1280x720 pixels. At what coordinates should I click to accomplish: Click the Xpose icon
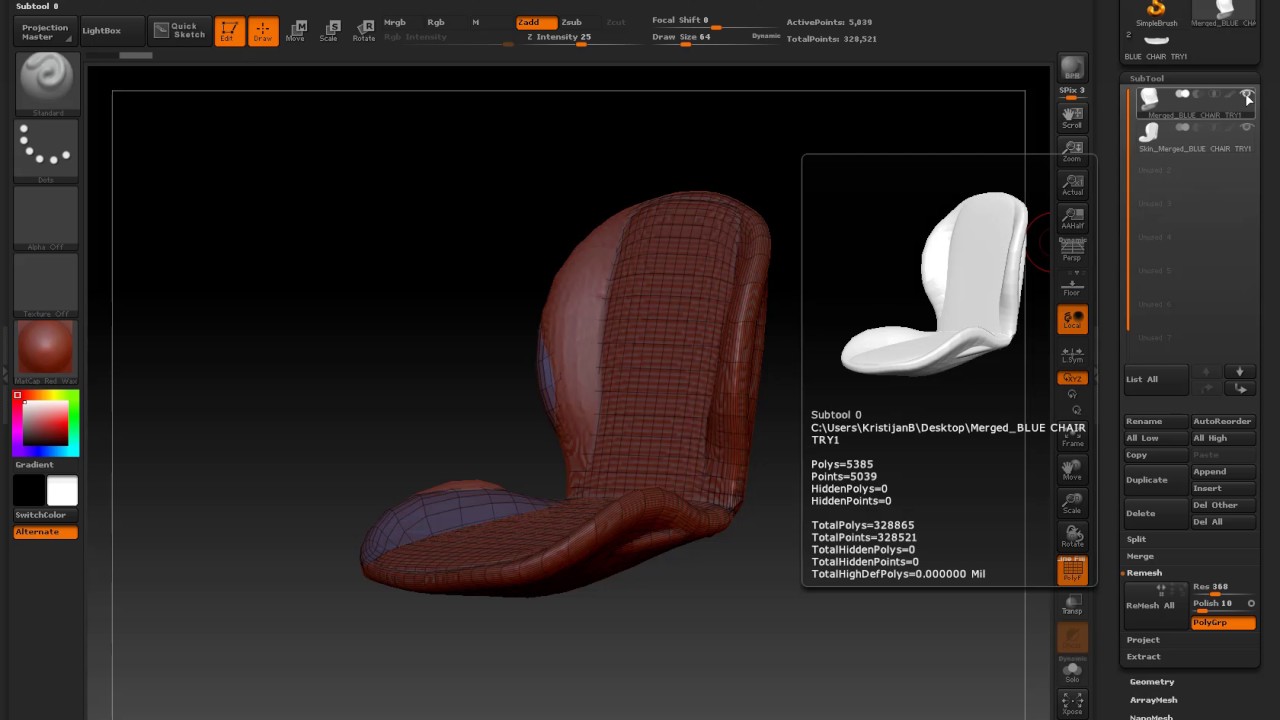click(1072, 704)
